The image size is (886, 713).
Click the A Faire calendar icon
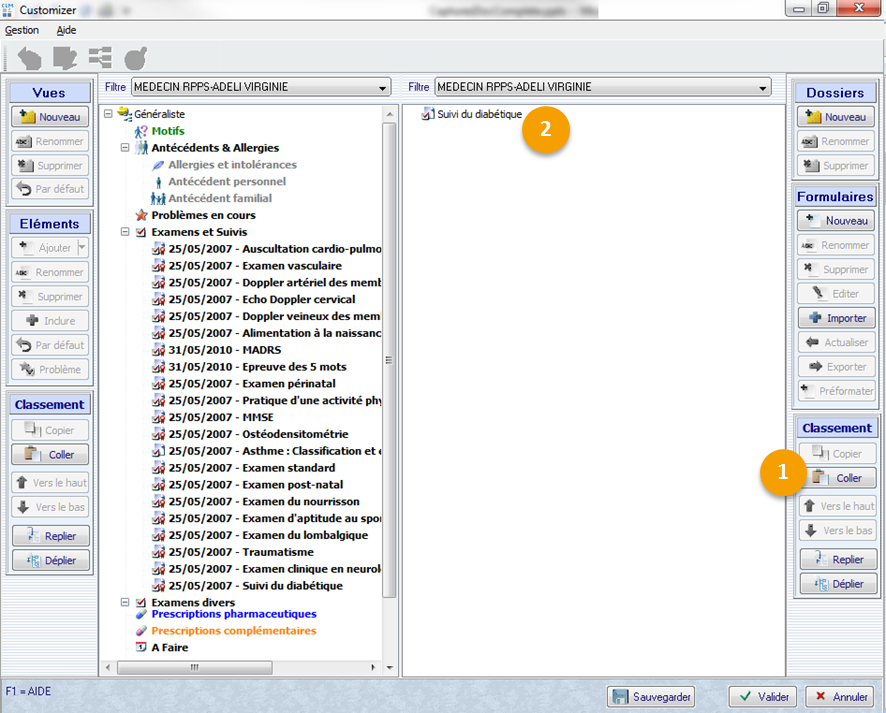tap(141, 648)
